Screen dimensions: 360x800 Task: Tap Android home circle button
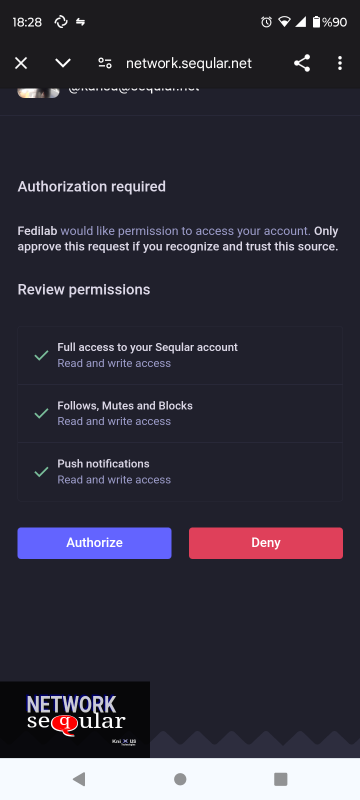tap(180, 779)
